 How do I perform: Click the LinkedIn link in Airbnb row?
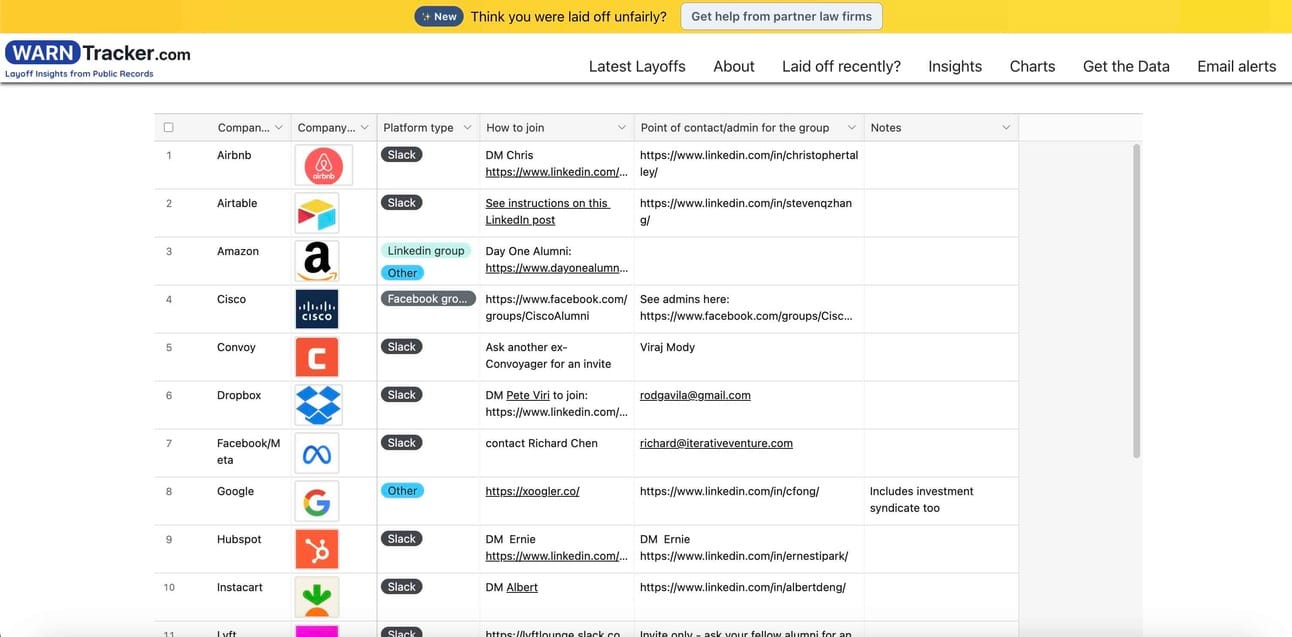coord(557,172)
